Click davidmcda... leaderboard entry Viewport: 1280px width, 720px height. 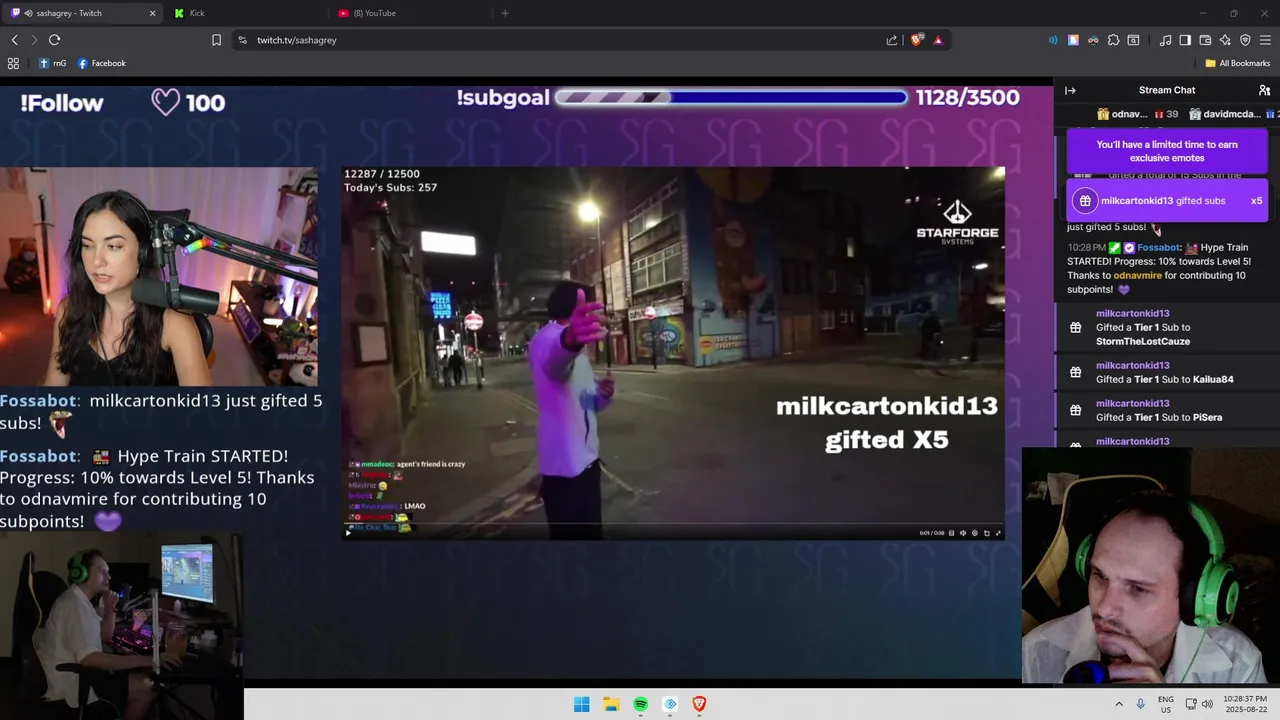pyautogui.click(x=1230, y=114)
